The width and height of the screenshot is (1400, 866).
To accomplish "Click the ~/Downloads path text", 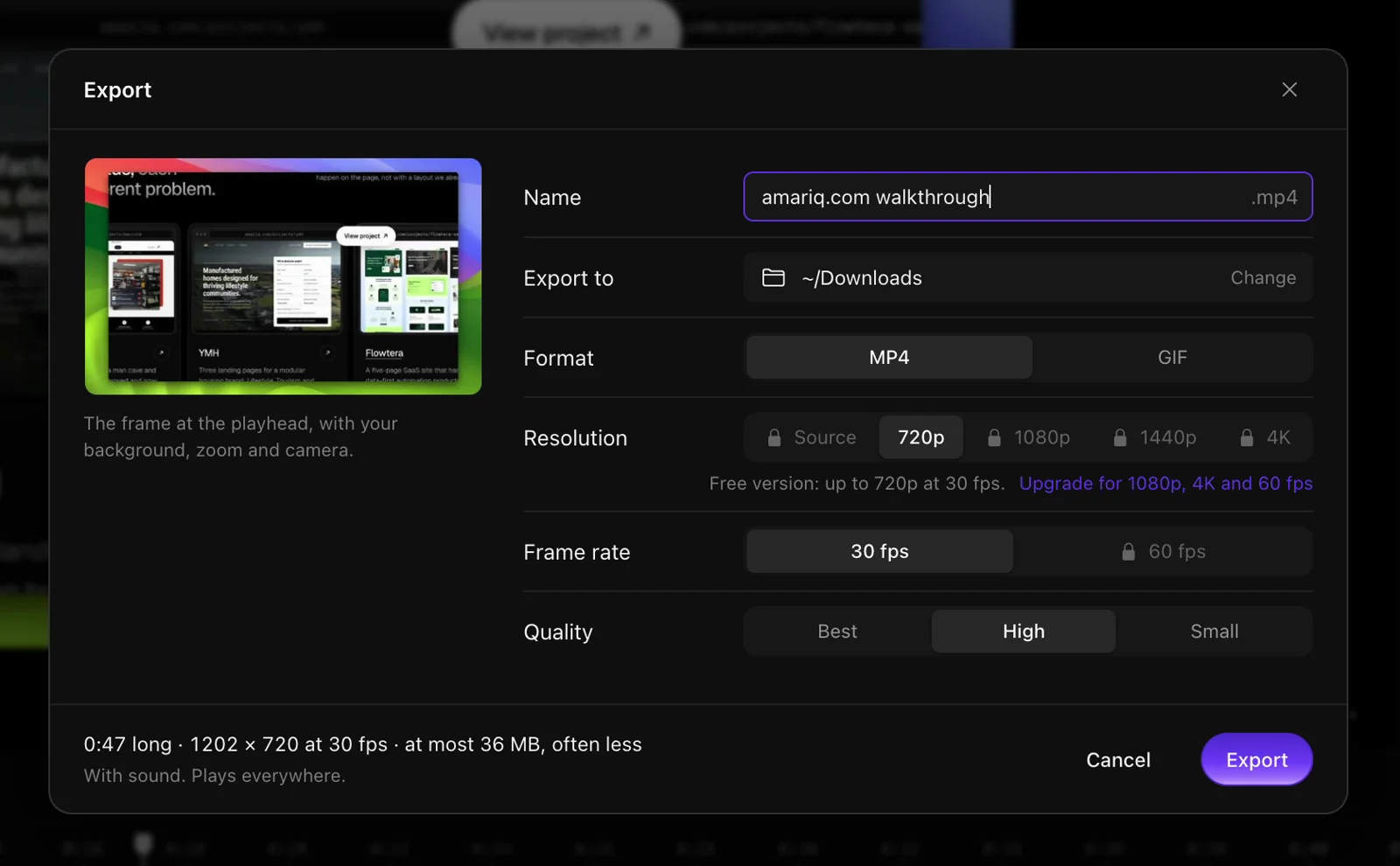I will point(862,277).
